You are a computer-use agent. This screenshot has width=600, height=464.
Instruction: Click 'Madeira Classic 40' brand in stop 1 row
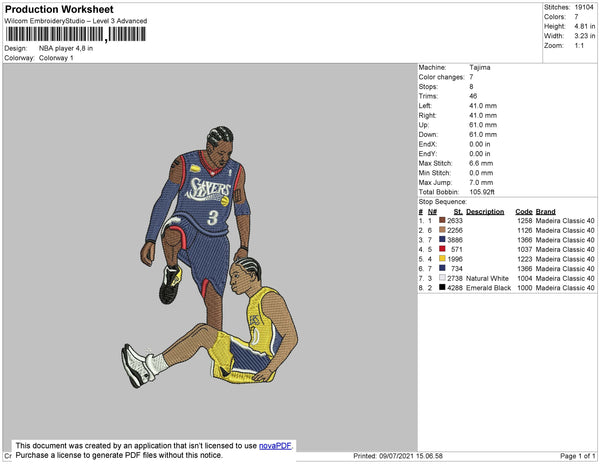tap(565, 221)
